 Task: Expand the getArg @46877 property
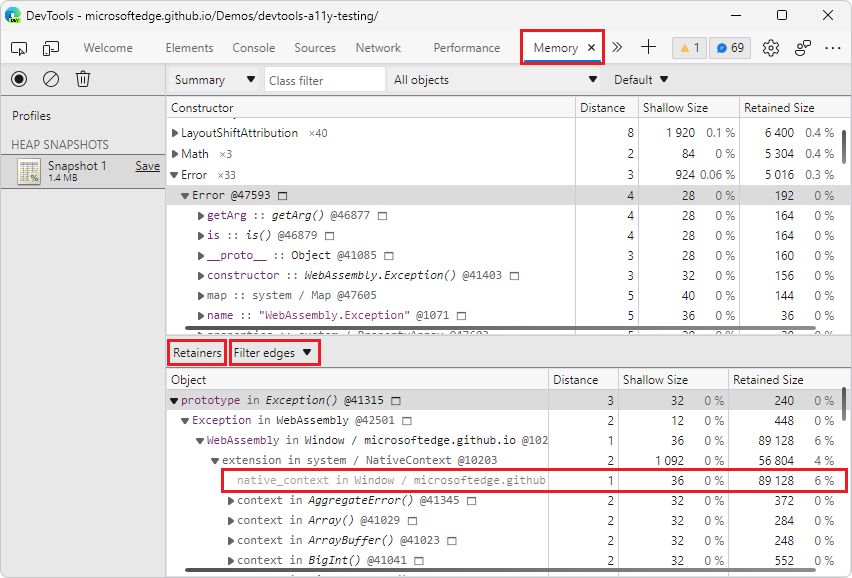201,216
